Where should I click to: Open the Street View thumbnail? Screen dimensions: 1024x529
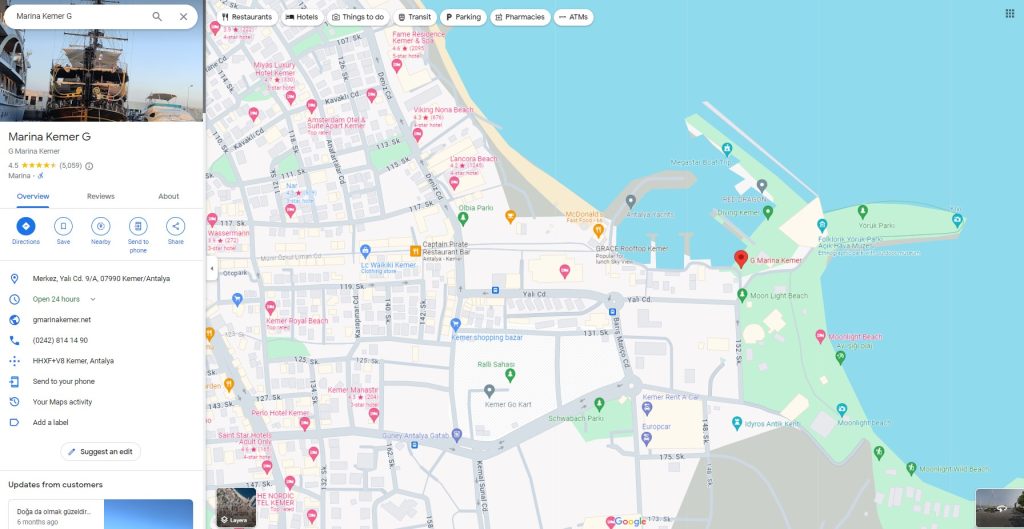coord(997,507)
